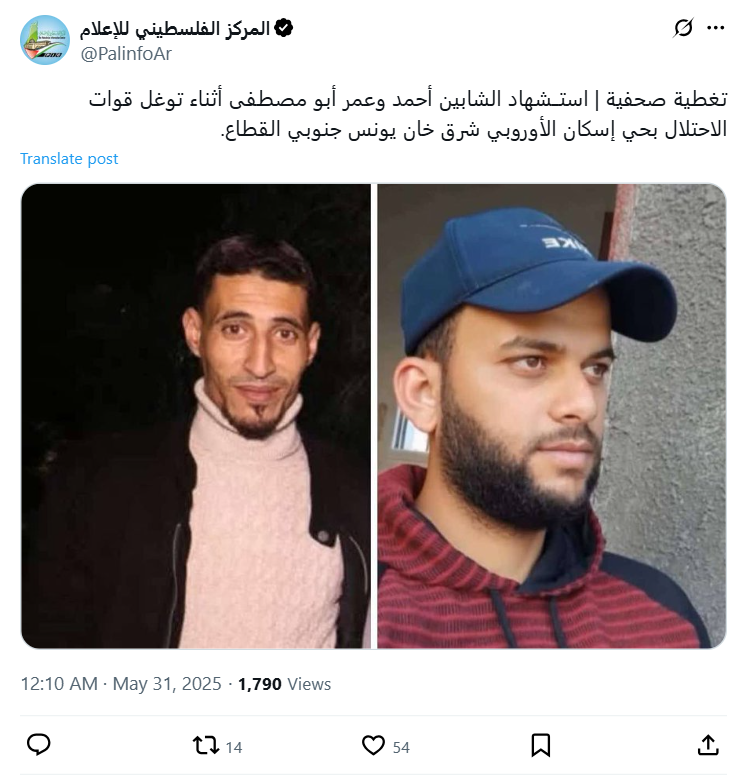Open the @PalinfoAr handle

pos(126,53)
